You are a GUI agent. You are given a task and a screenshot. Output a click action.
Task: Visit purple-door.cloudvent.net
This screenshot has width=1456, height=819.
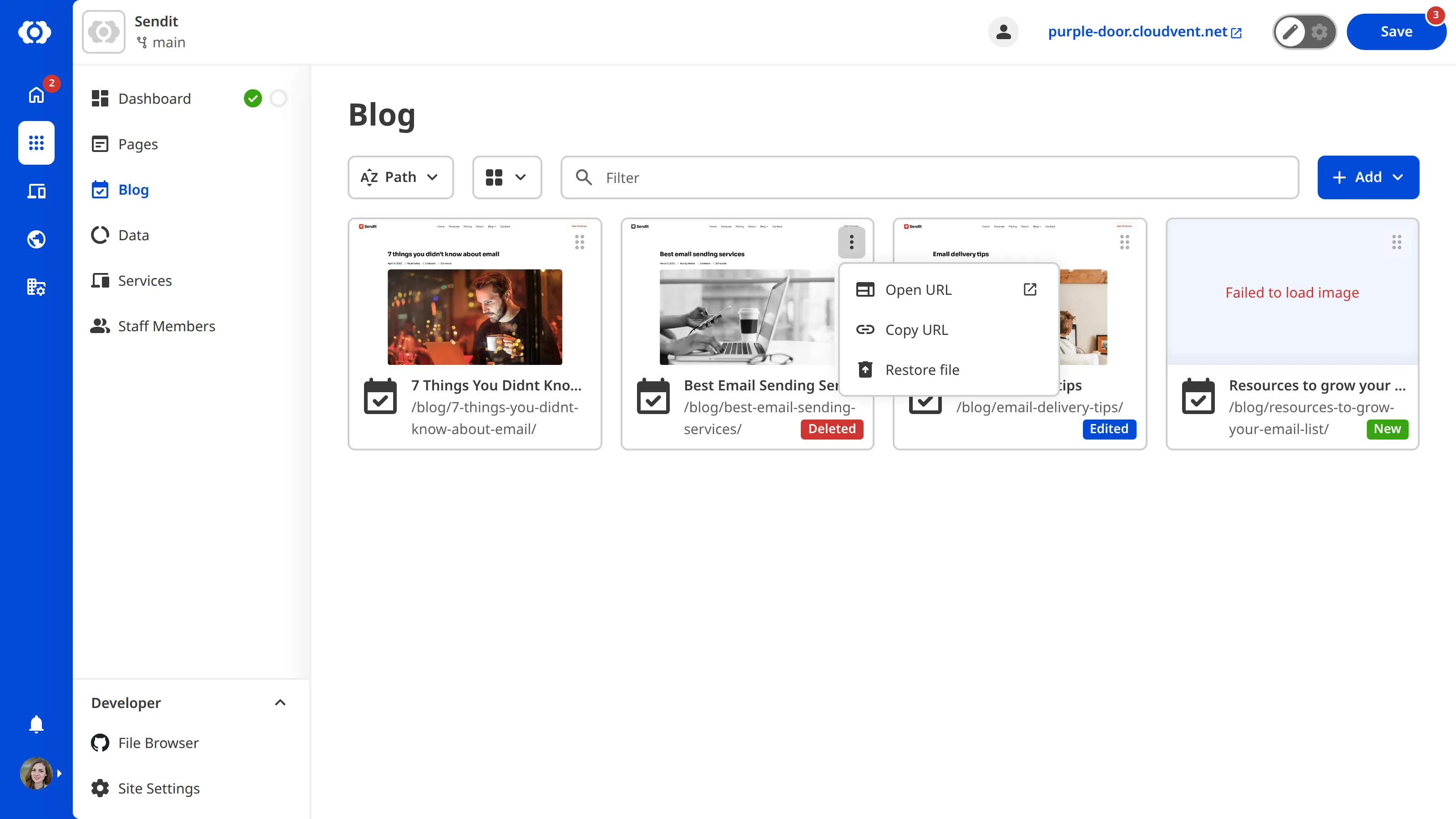[1137, 32]
